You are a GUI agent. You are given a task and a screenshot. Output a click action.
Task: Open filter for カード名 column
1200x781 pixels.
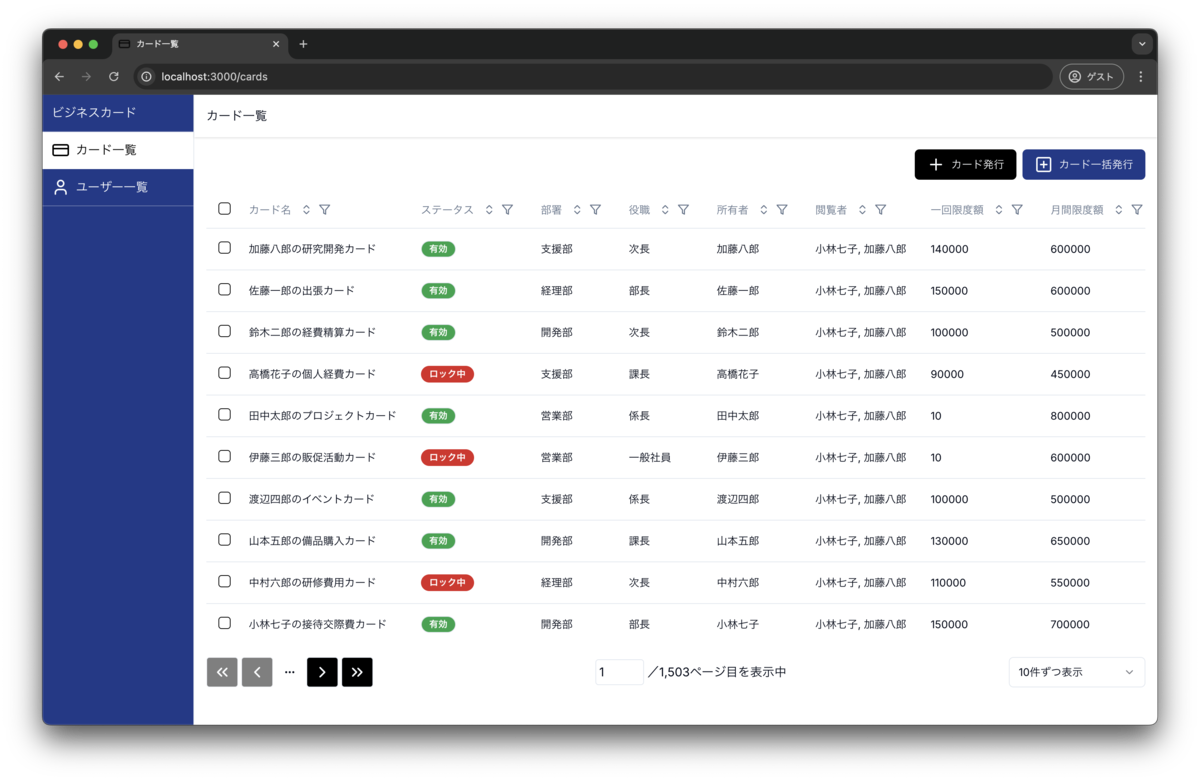(325, 210)
